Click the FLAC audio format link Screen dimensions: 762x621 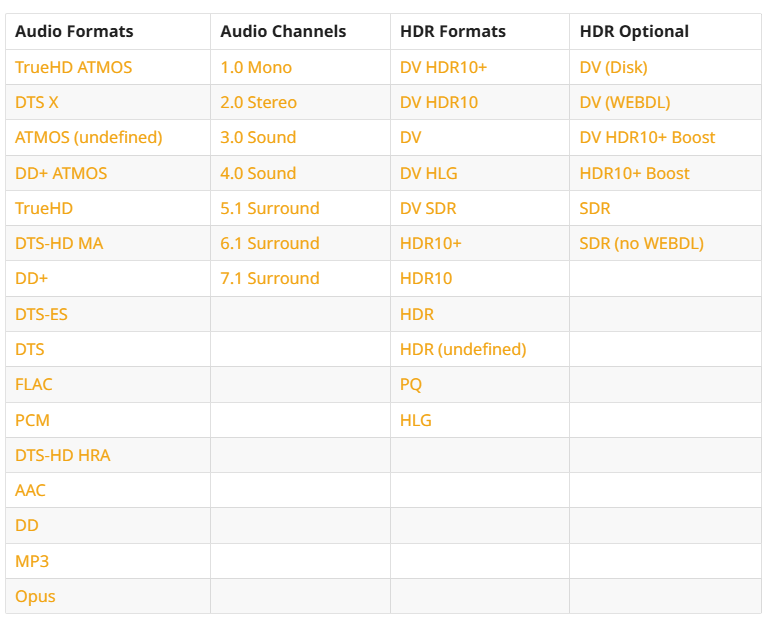[x=34, y=384]
